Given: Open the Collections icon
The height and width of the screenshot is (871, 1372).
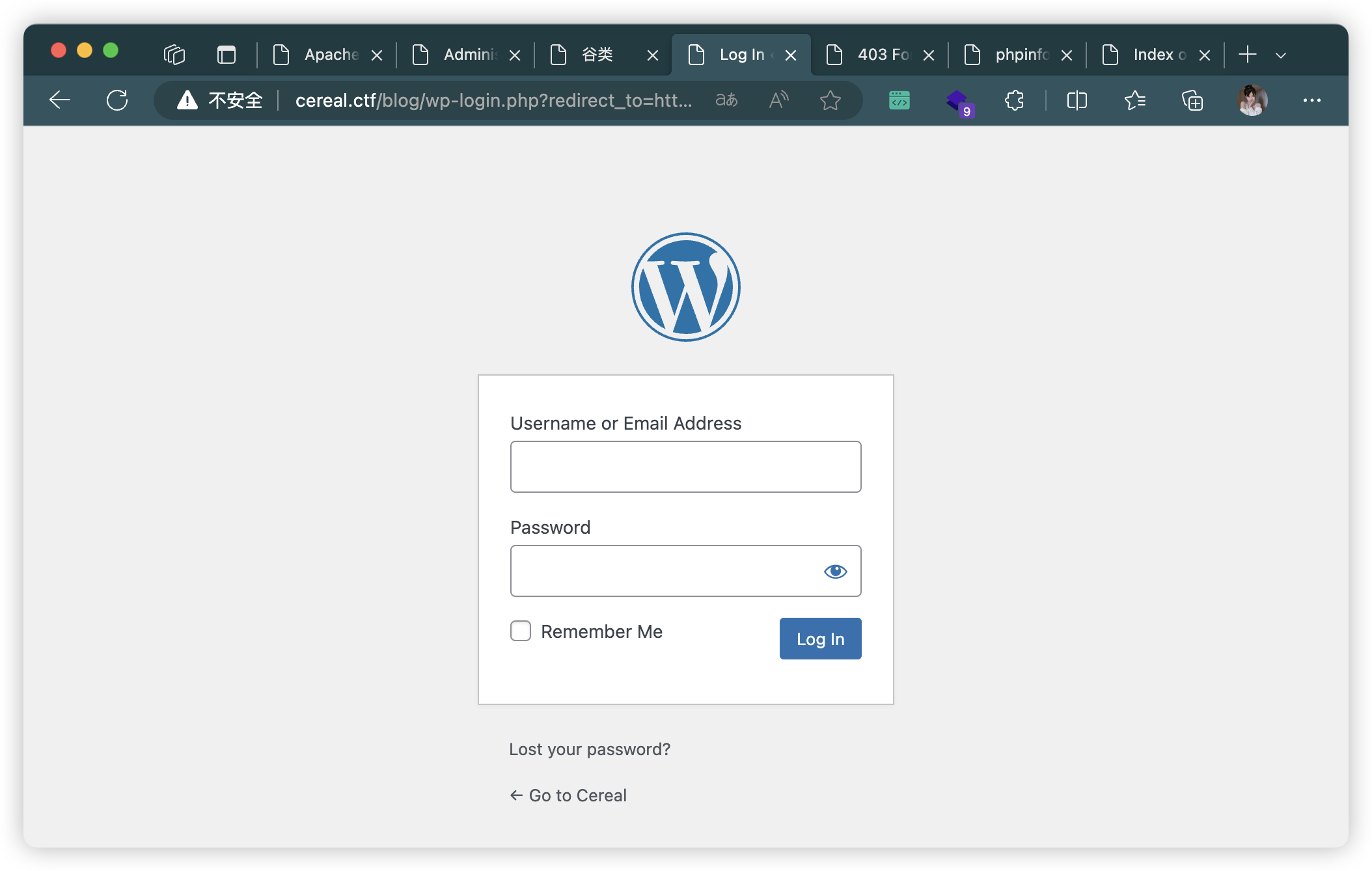Looking at the screenshot, I should pyautogui.click(x=1192, y=100).
